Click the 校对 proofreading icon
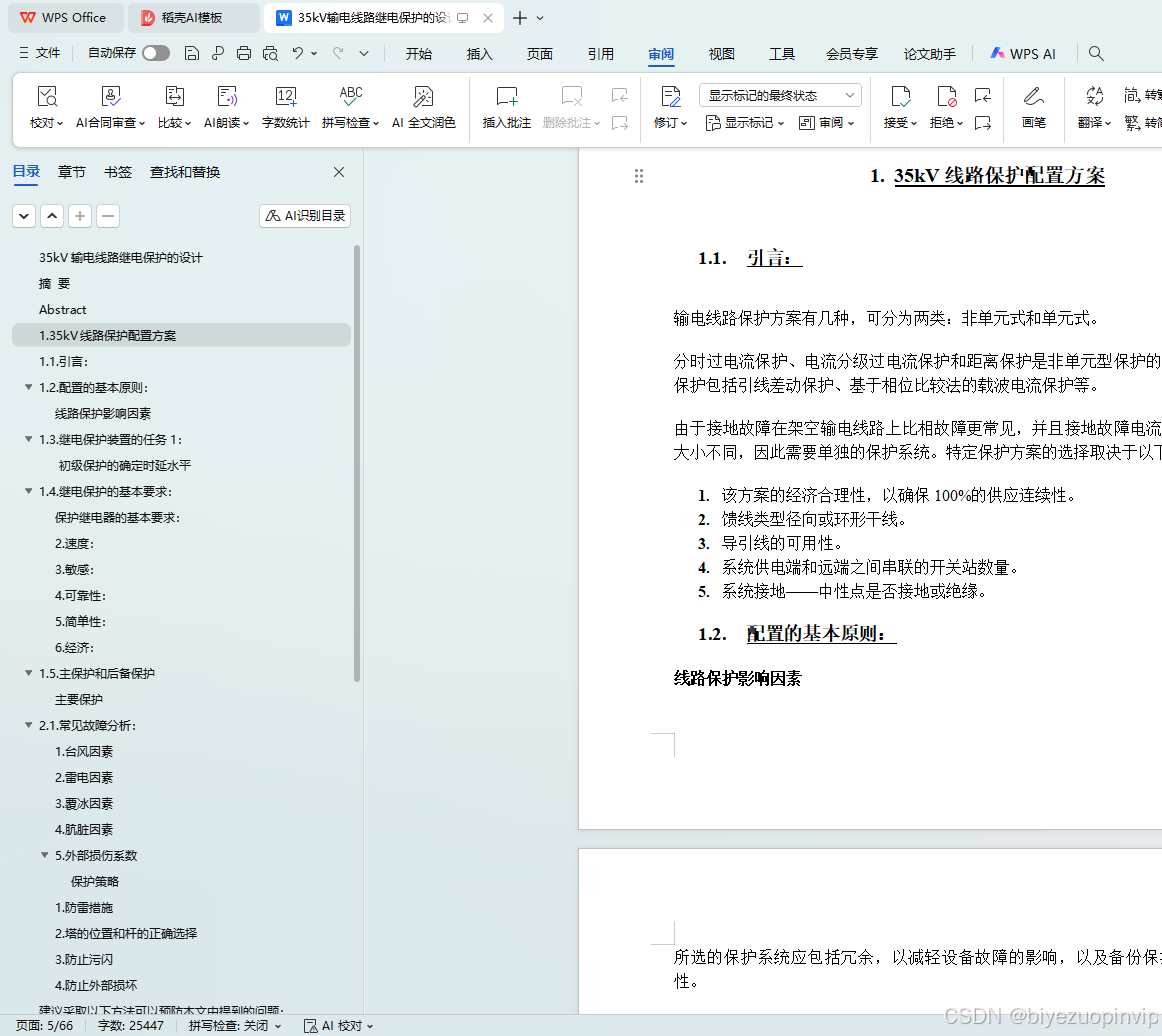This screenshot has height=1036, width=1162. [x=47, y=97]
